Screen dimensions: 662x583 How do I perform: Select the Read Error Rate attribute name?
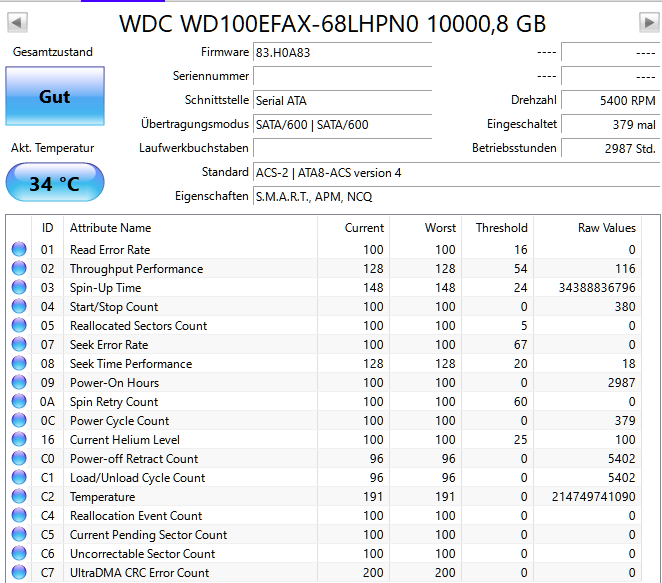(x=110, y=250)
